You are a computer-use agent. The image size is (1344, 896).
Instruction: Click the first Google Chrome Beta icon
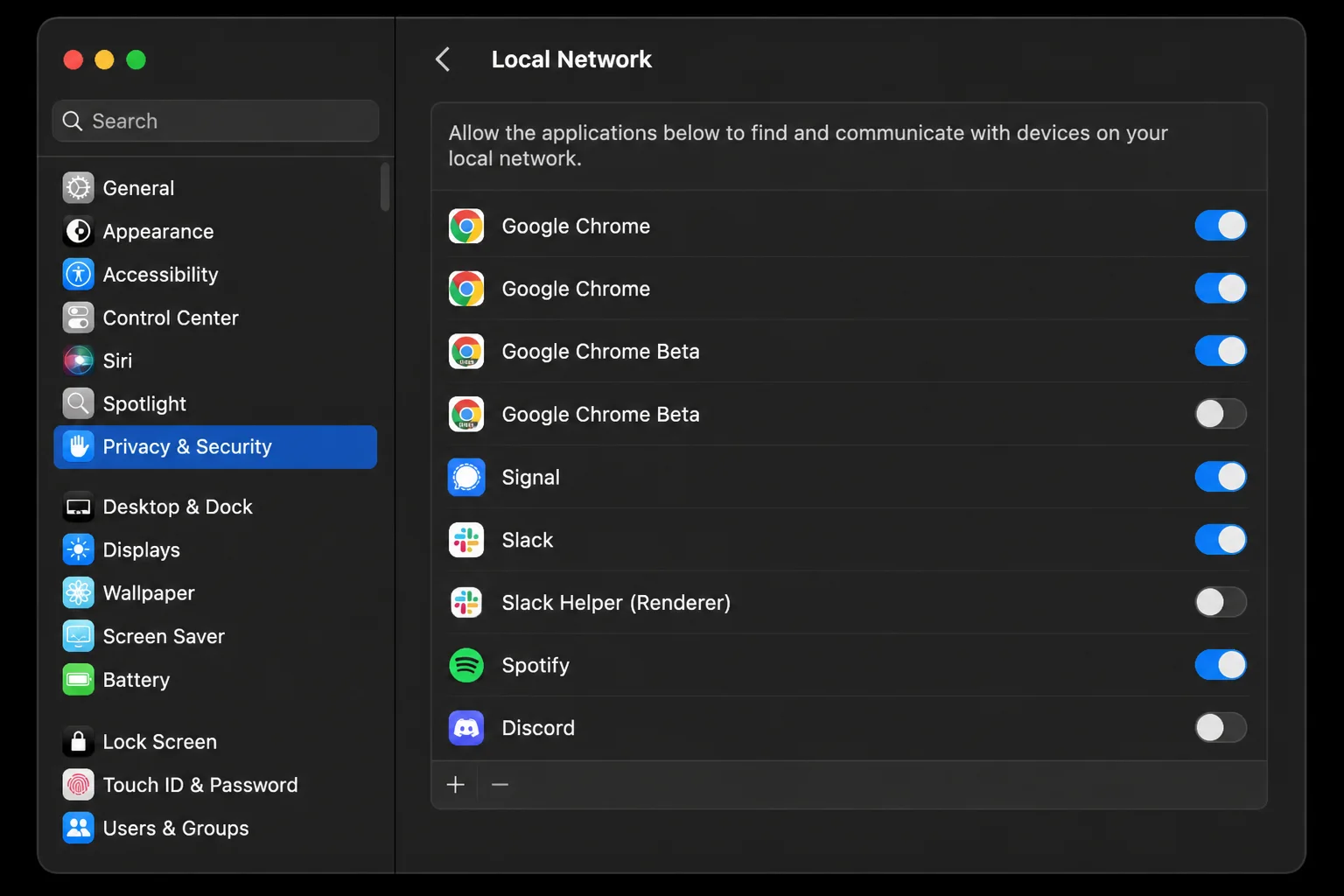(x=466, y=352)
